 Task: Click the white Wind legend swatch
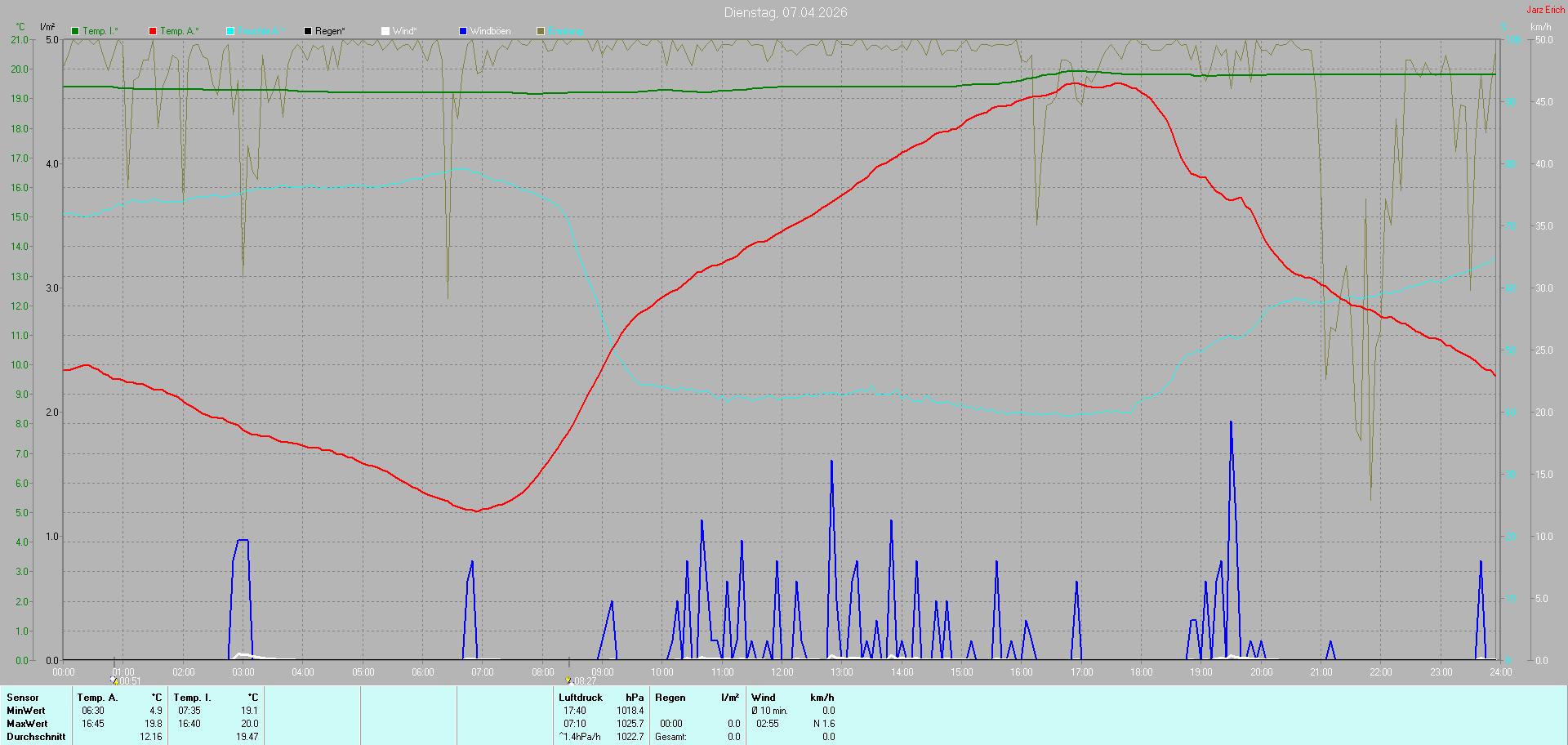[385, 31]
